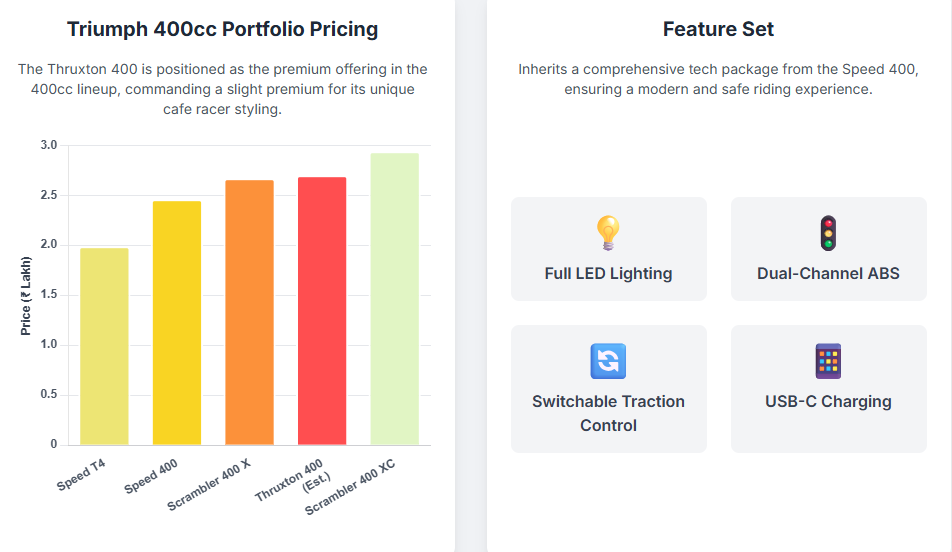
Task: Click the Scrambler 400 XC axis label
Action: (x=351, y=490)
